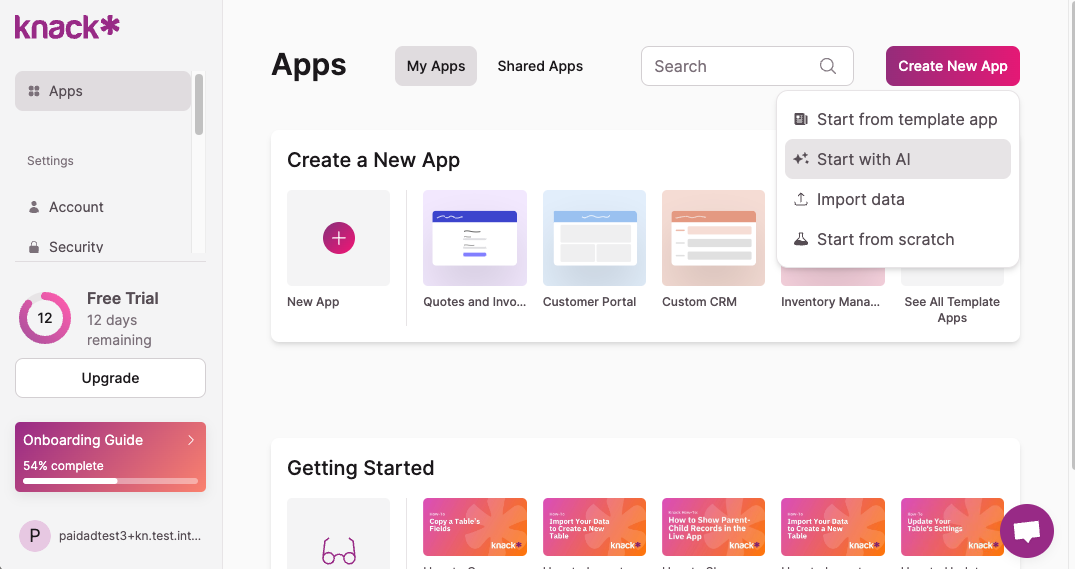Click the user avatar P icon
This screenshot has width=1075, height=569.
coord(34,536)
